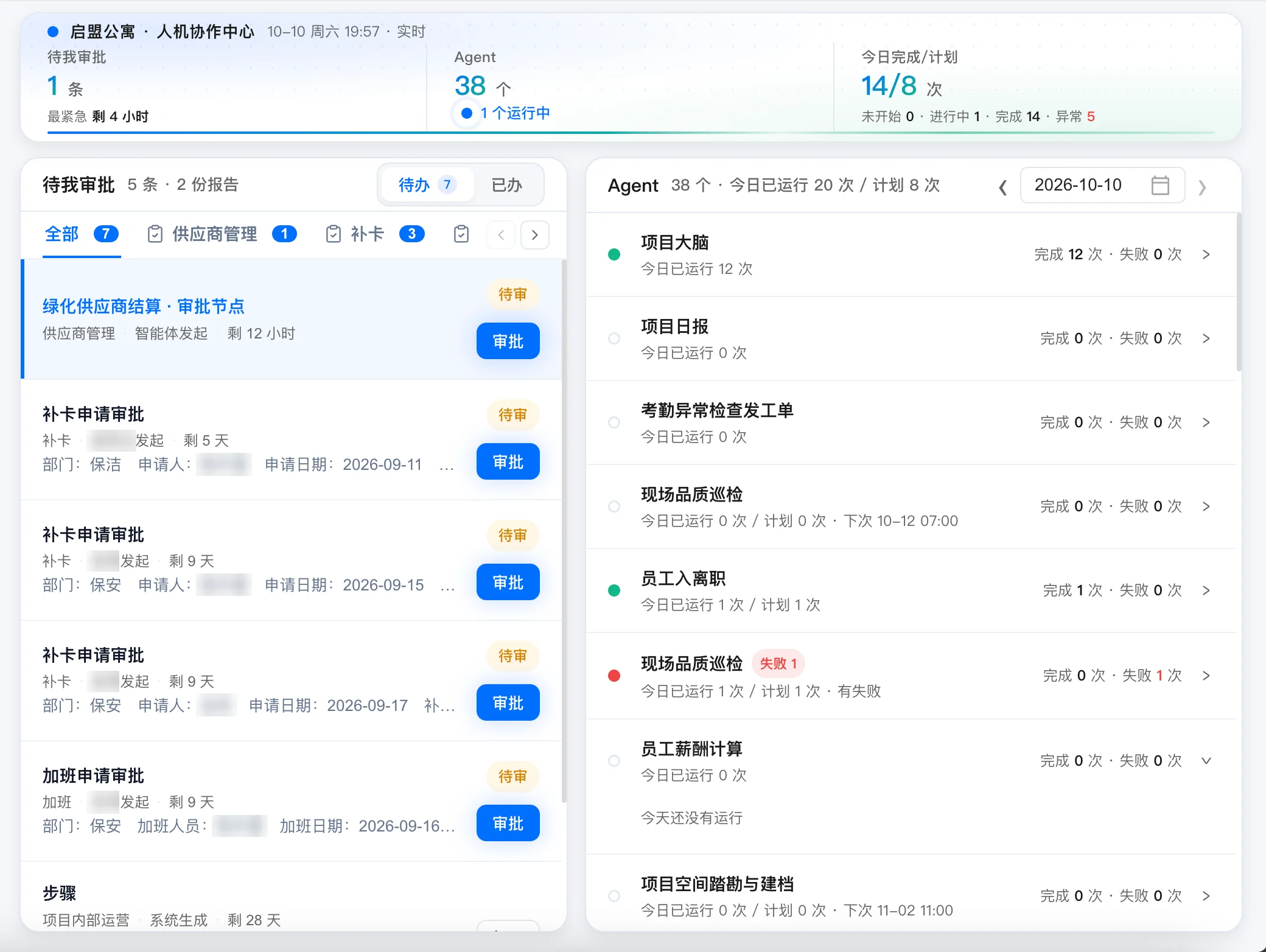Expand 项目空间踏勘与建档 row chevron
1266x952 pixels.
pyautogui.click(x=1206, y=896)
